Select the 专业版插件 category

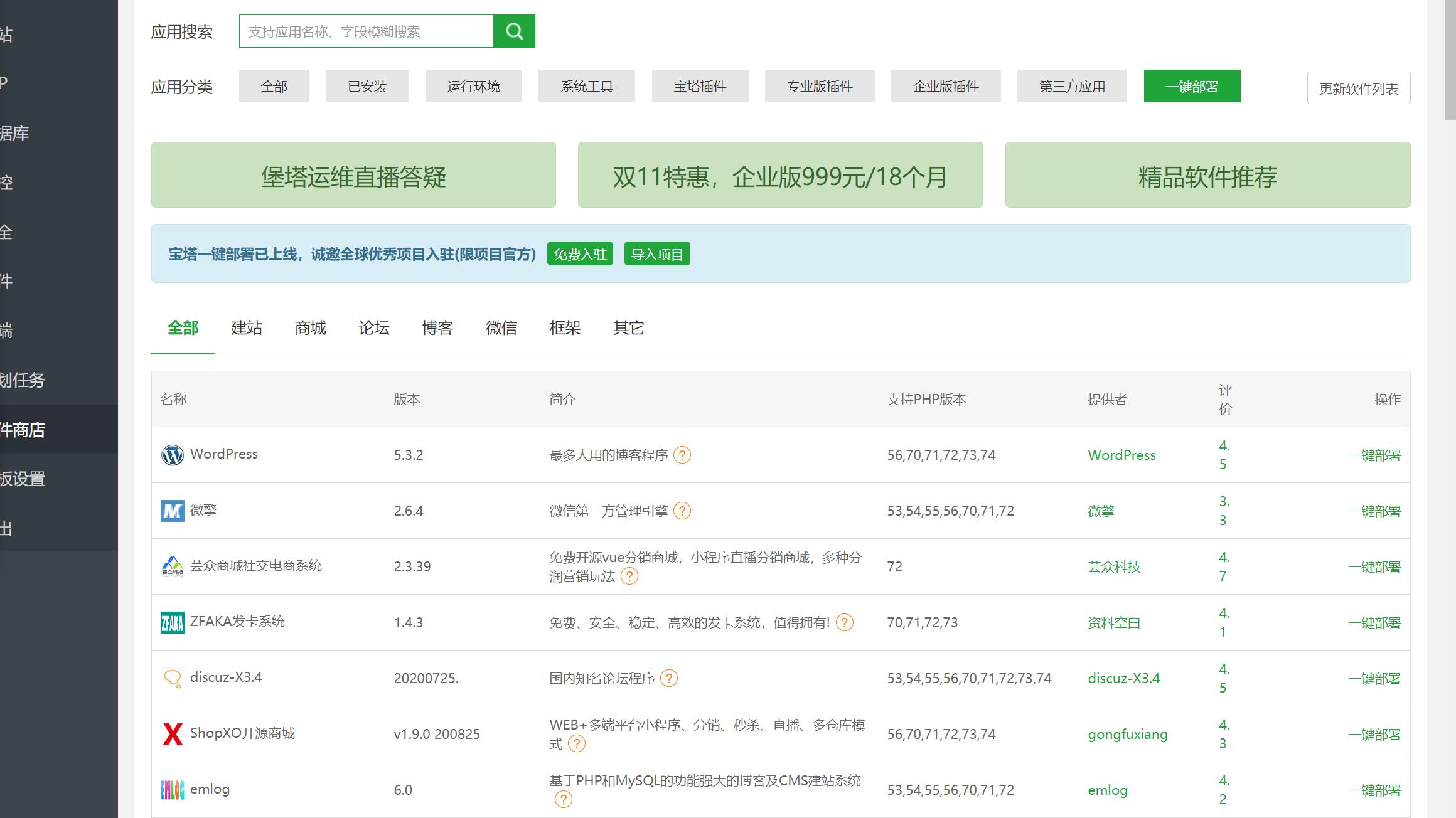pos(820,86)
